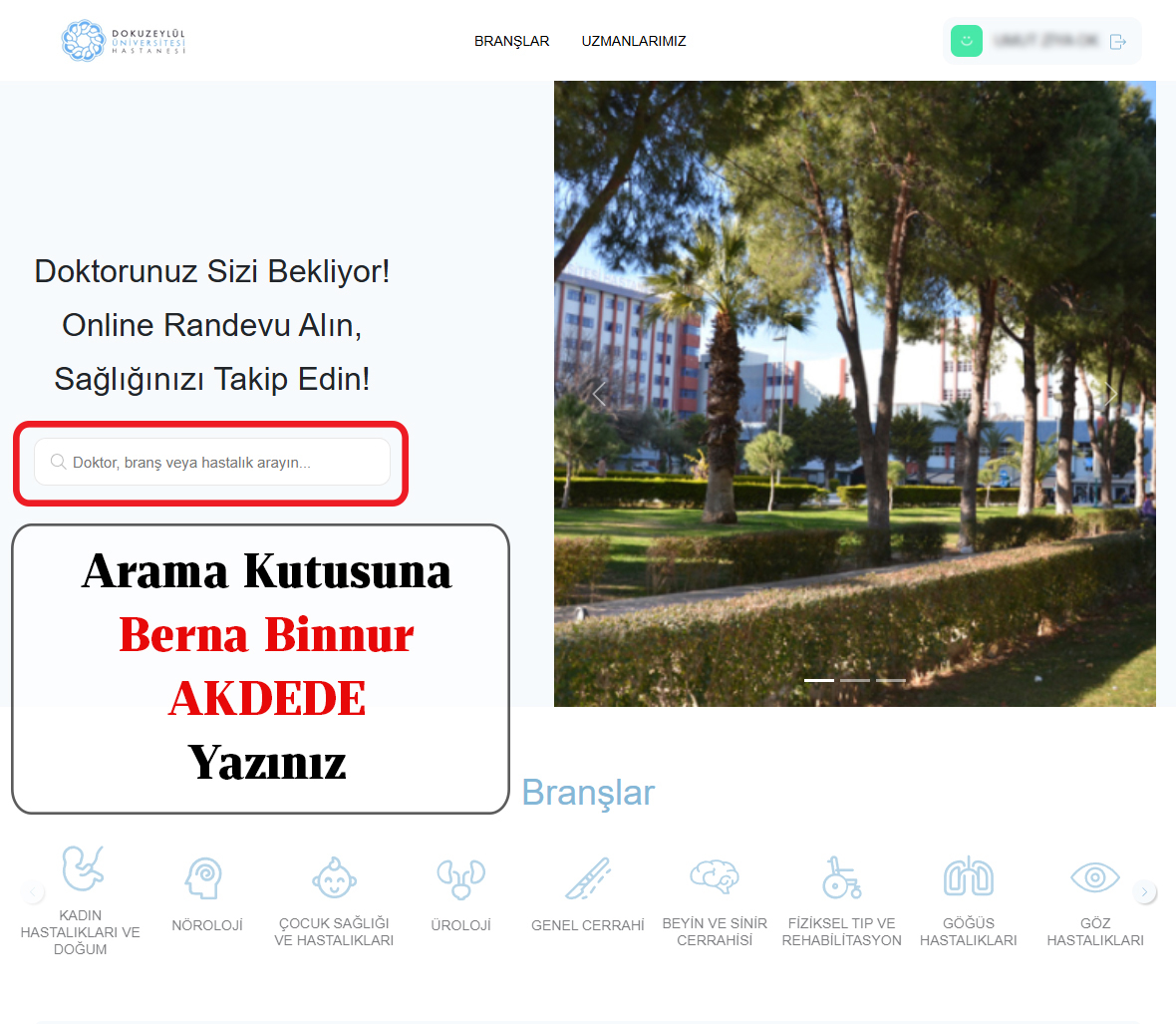Click FİZİKSEL TIP VE REHABİLİTASYON label
Image resolution: width=1176 pixels, height=1024 pixels.
[841, 931]
